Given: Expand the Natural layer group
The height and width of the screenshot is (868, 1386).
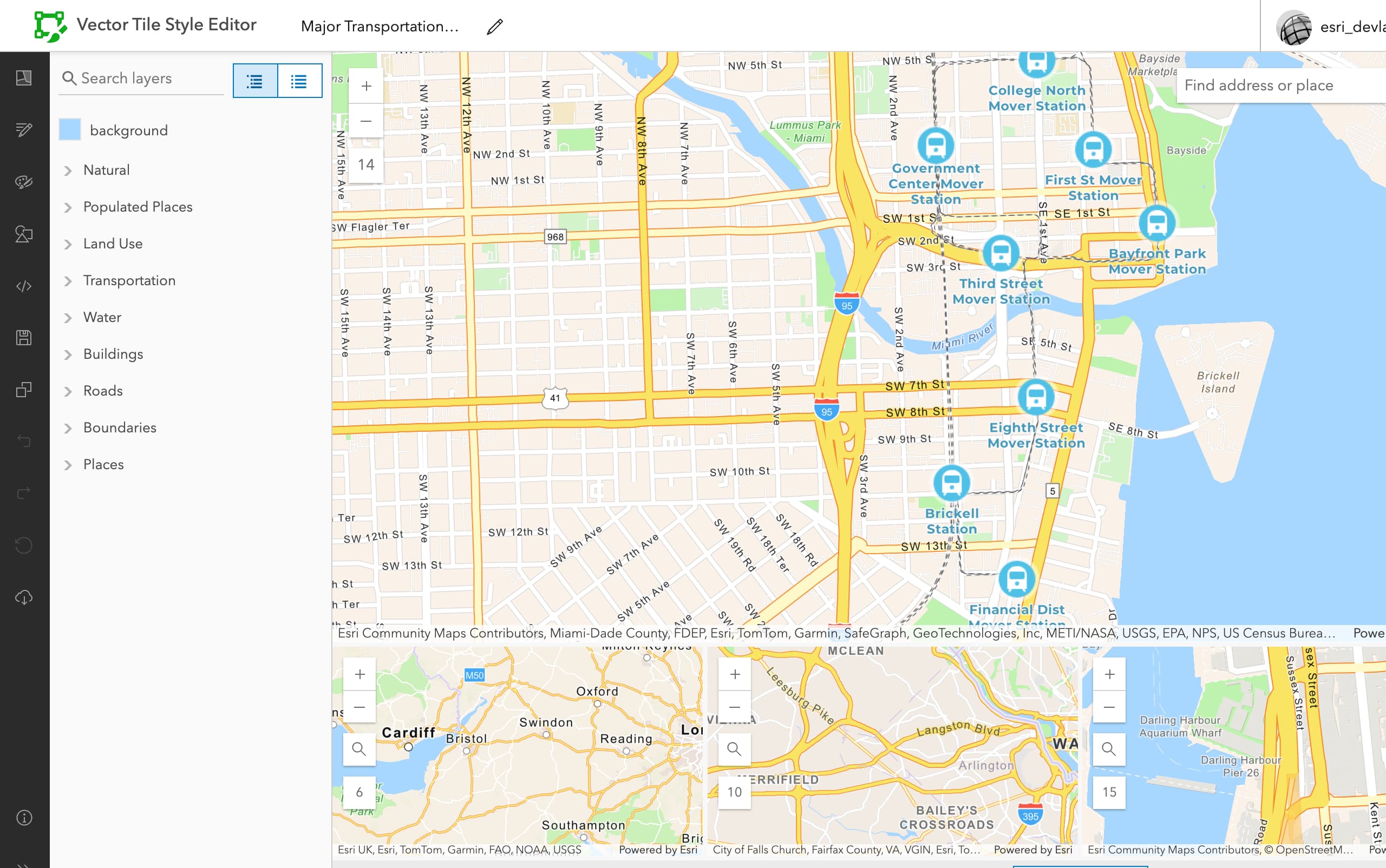Looking at the screenshot, I should pyautogui.click(x=68, y=170).
